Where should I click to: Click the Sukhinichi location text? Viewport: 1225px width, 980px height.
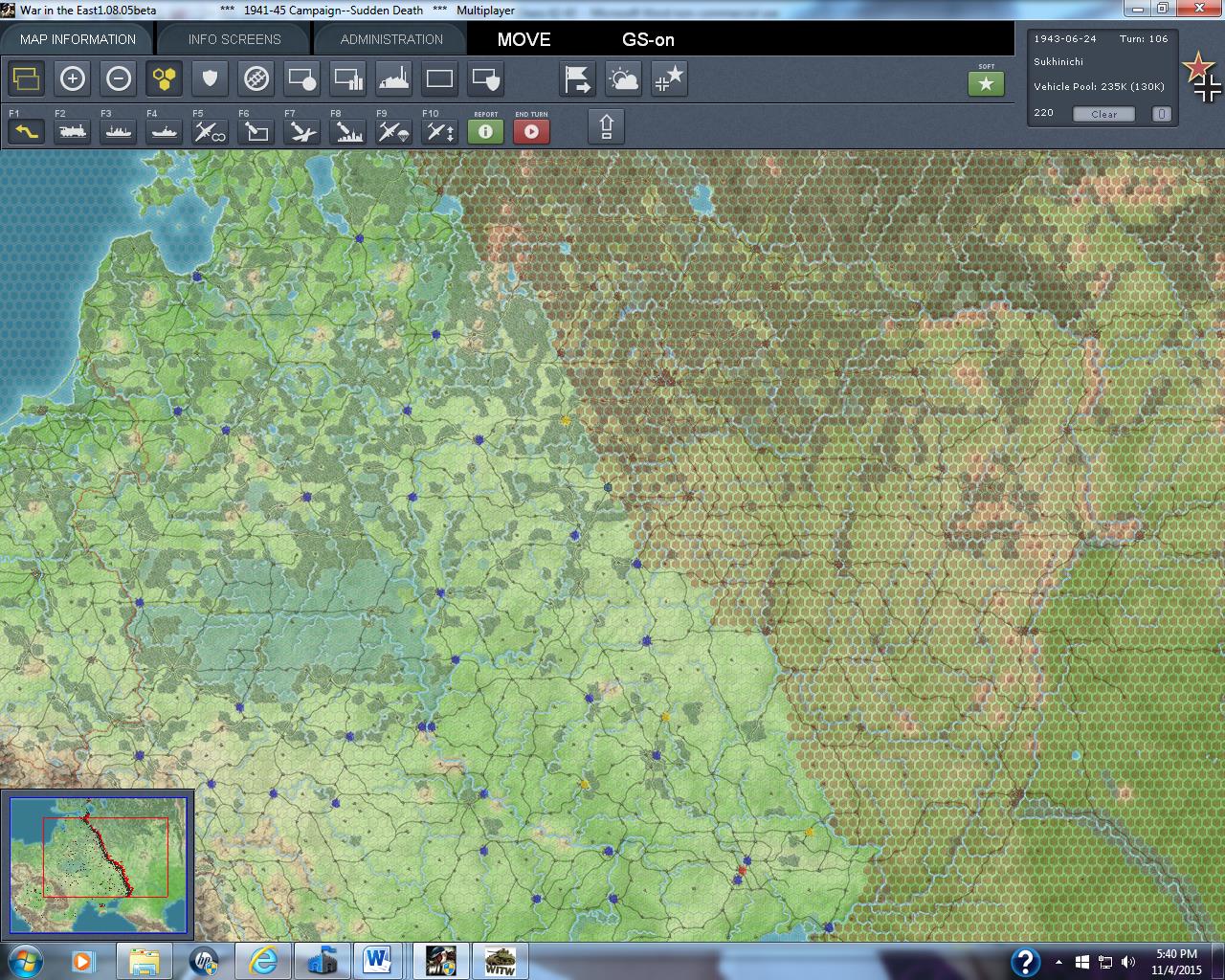(x=1058, y=61)
